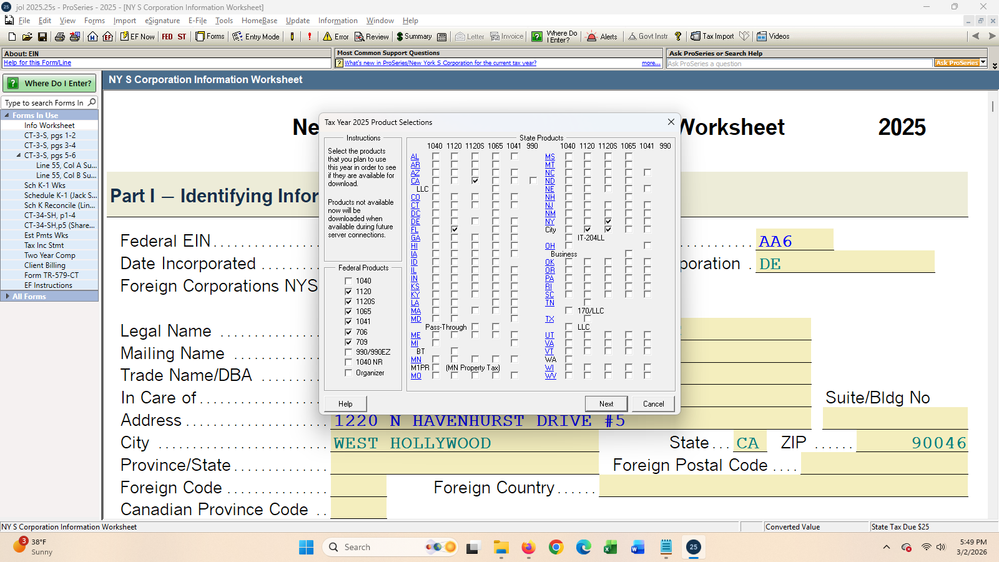The image size is (999, 562).
Task: Click the Open folder toolbar icon
Action: (27, 36)
